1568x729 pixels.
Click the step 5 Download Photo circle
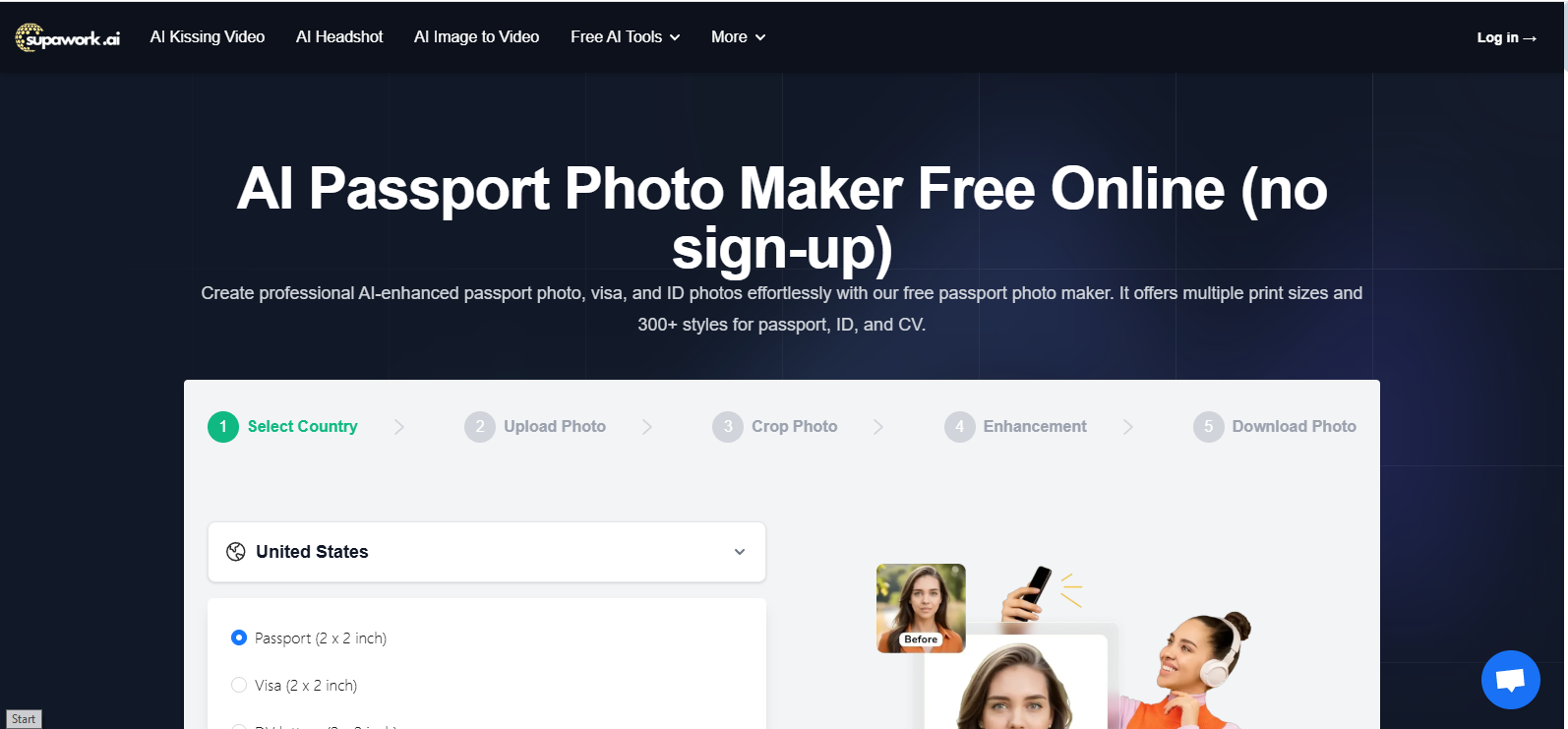click(x=1209, y=427)
